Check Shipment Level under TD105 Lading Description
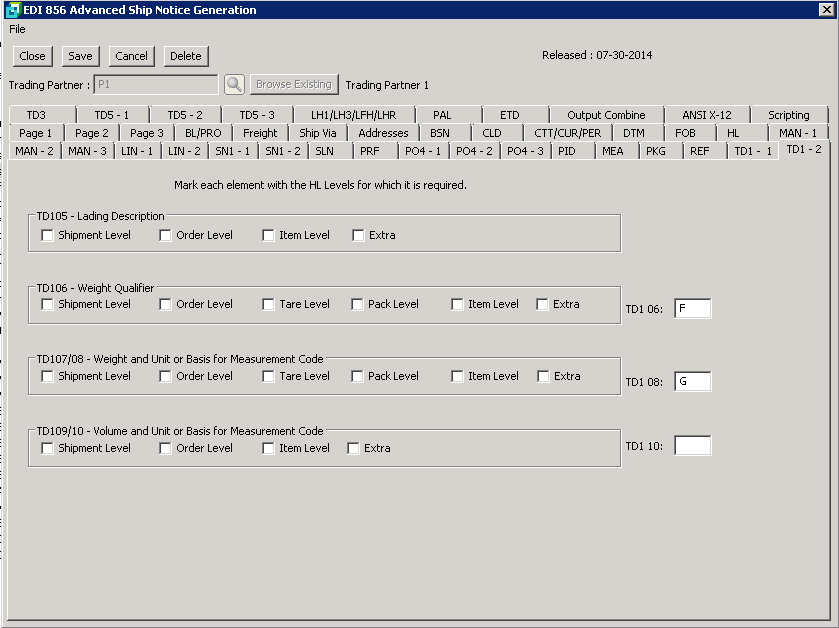Image resolution: width=839 pixels, height=628 pixels. coord(48,236)
